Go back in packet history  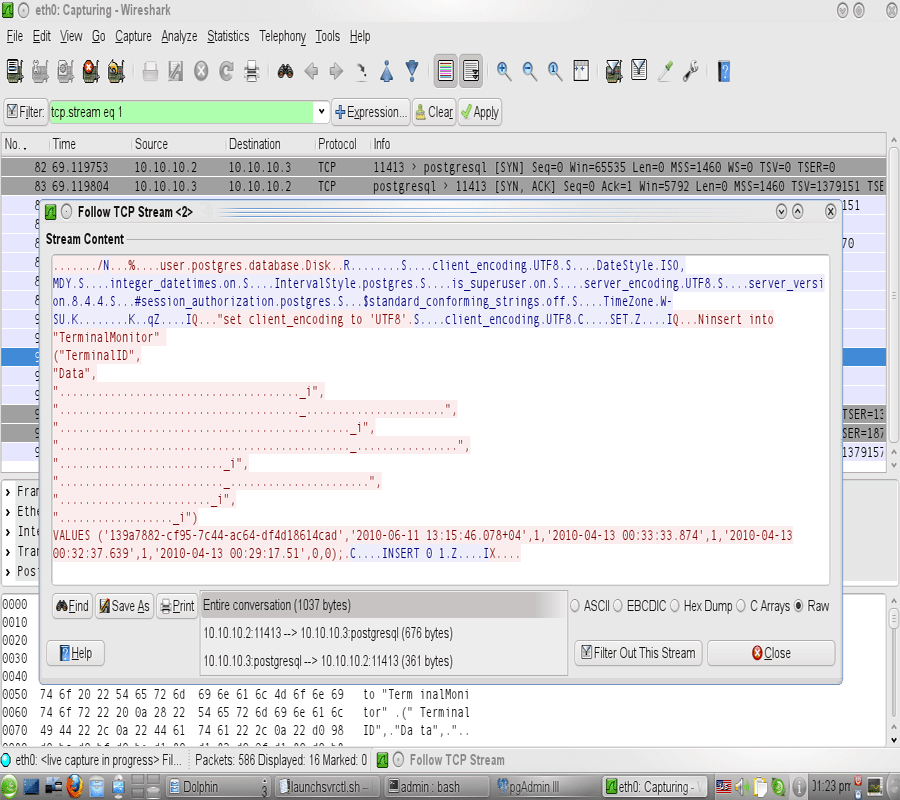(311, 71)
